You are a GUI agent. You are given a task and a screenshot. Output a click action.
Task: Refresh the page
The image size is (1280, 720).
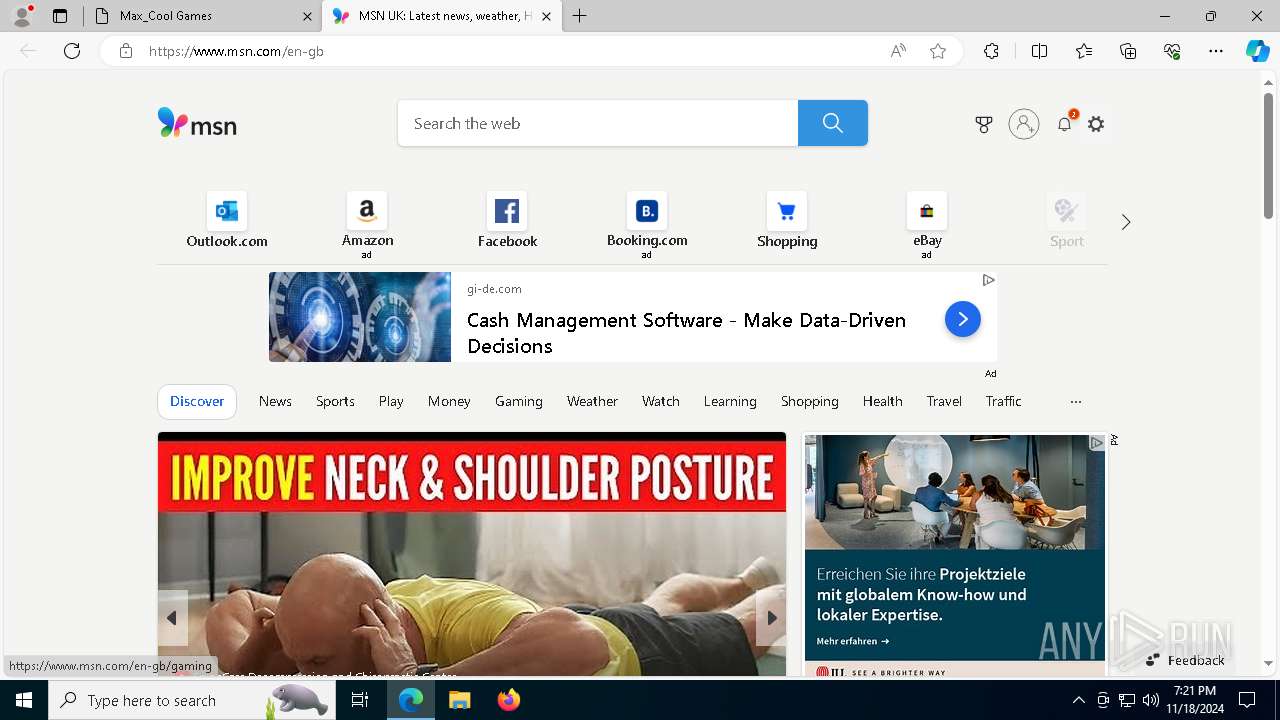pos(72,51)
